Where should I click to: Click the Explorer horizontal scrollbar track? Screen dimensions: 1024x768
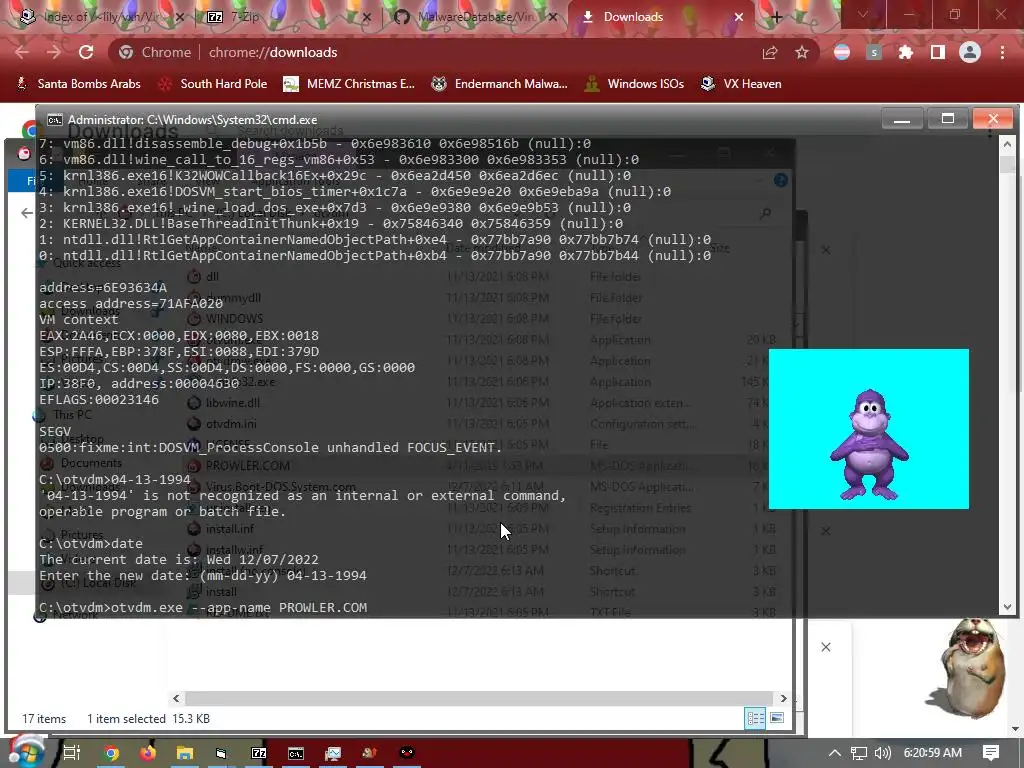480,698
